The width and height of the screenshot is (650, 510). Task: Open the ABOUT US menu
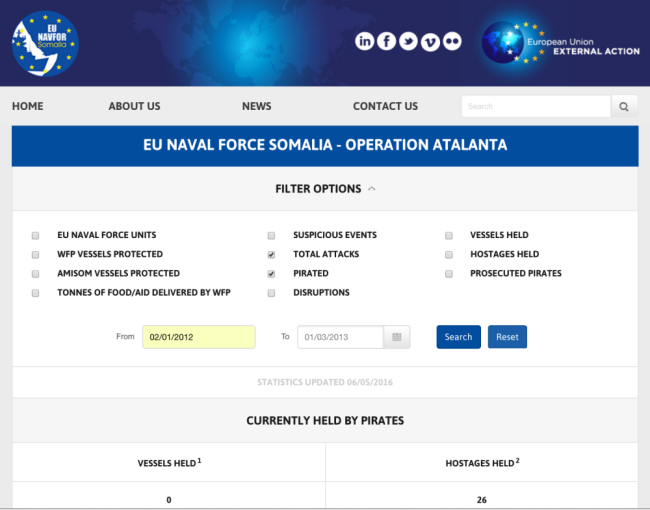[134, 106]
